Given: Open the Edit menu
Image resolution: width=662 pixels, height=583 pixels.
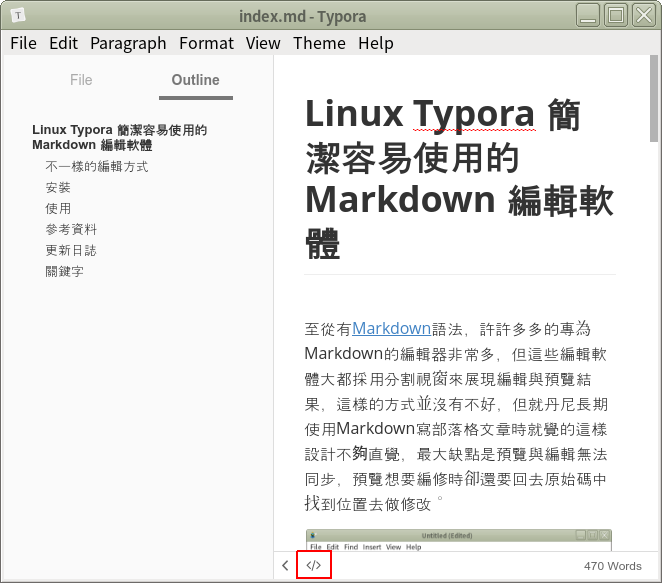Looking at the screenshot, I should 63,43.
